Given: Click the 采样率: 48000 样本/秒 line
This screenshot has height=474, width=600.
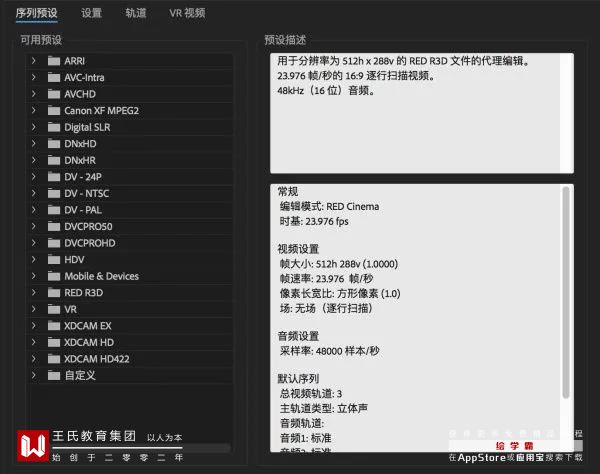Looking at the screenshot, I should pyautogui.click(x=329, y=351).
